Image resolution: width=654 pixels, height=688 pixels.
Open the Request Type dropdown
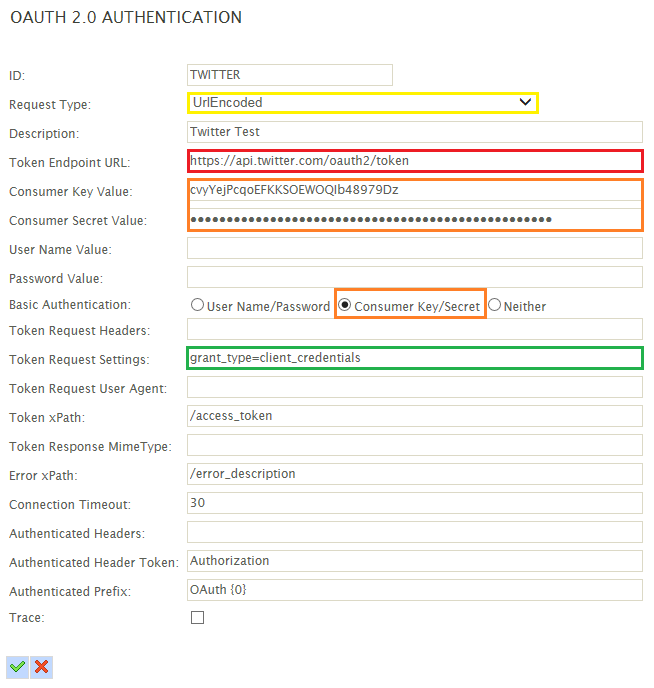(x=363, y=103)
